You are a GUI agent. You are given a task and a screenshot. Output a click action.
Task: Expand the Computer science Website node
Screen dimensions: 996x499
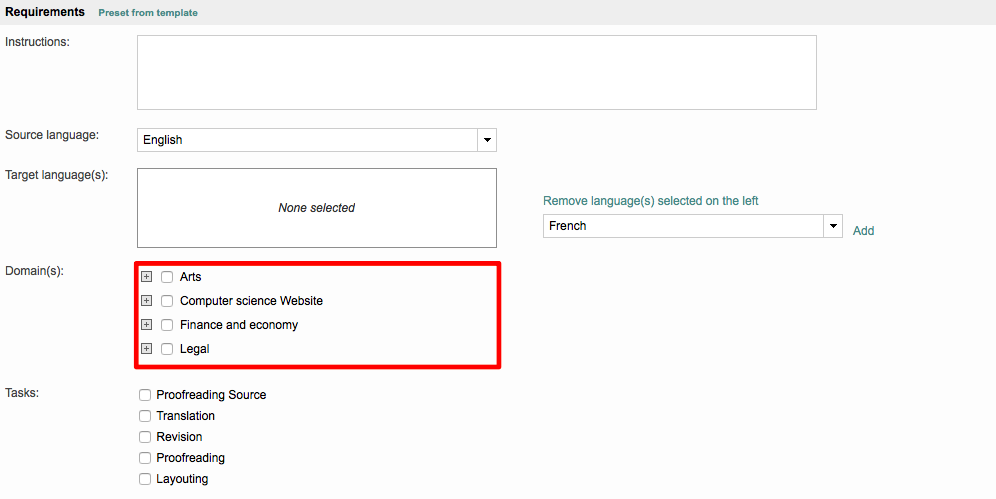tap(146, 301)
